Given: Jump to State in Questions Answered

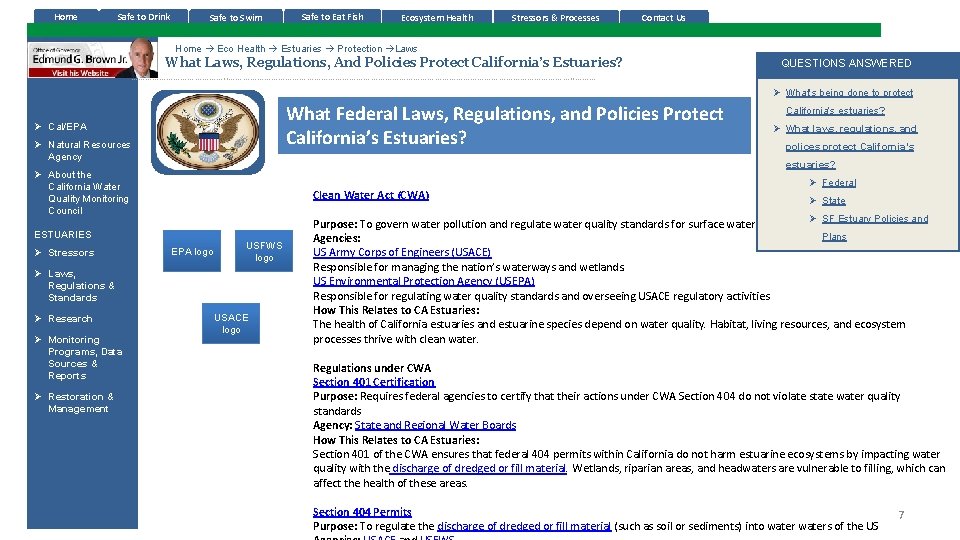Looking at the screenshot, I should pos(833,200).
